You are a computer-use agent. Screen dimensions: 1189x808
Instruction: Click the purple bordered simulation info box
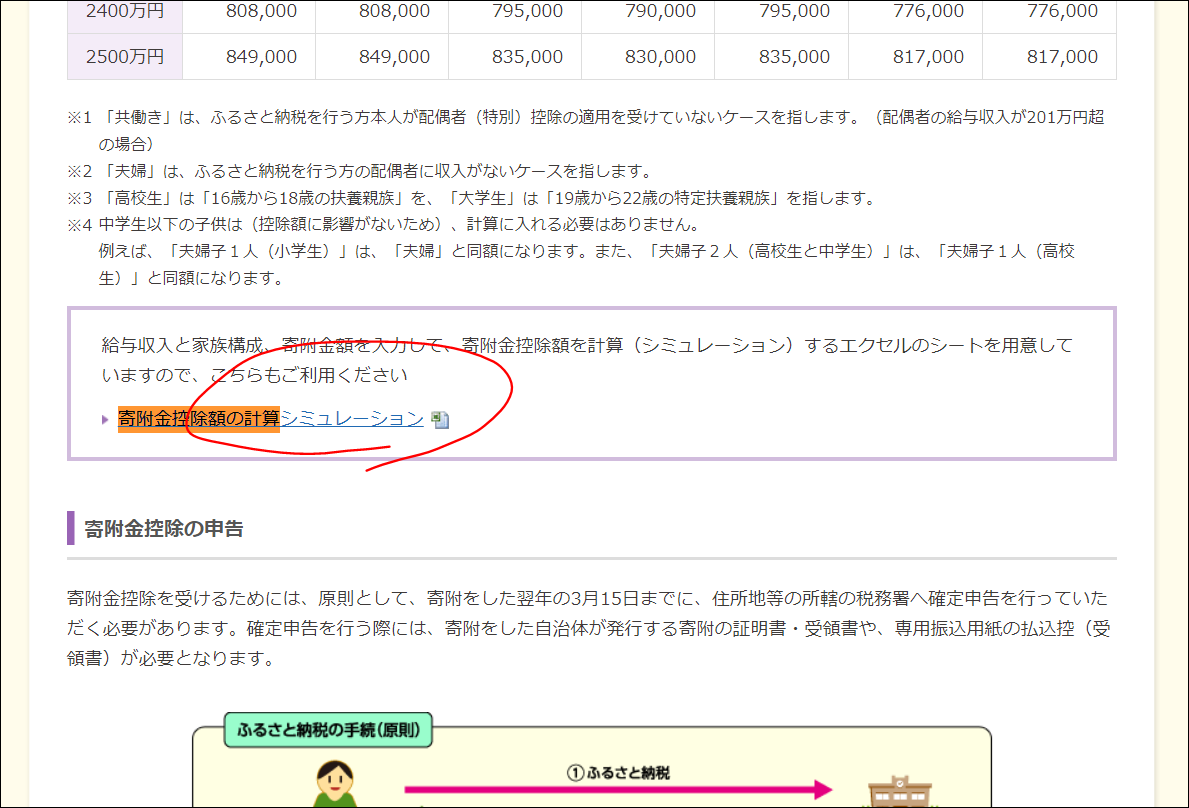pos(590,383)
